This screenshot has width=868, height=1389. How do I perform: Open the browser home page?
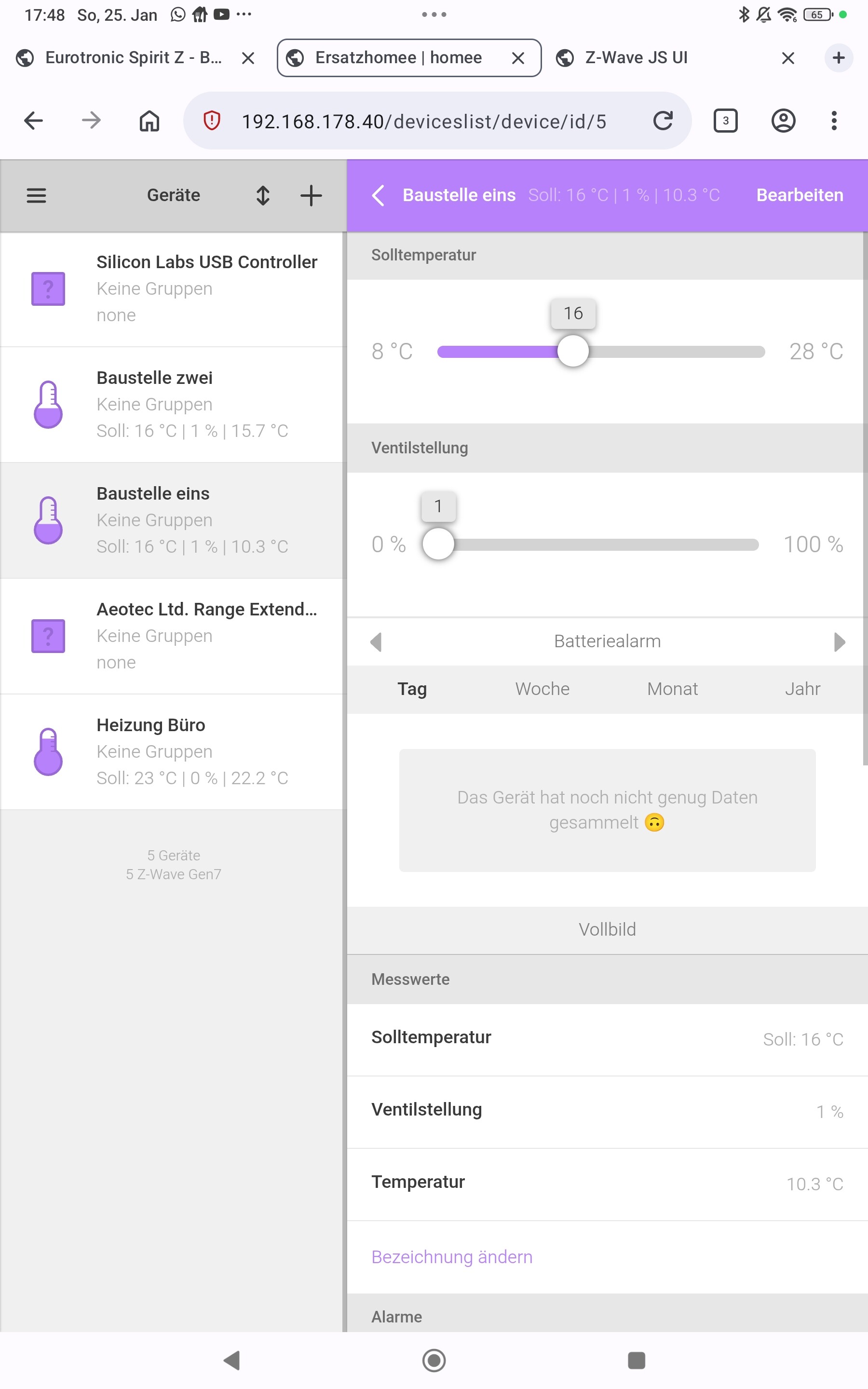pyautogui.click(x=149, y=121)
